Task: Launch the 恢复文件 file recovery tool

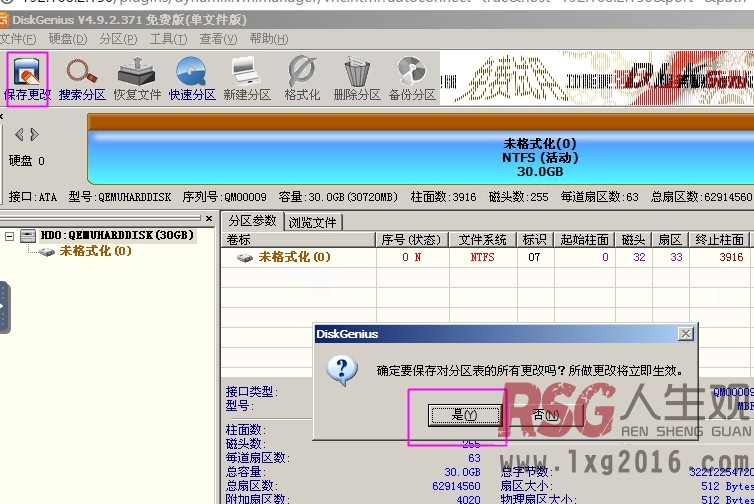Action: (x=137, y=79)
